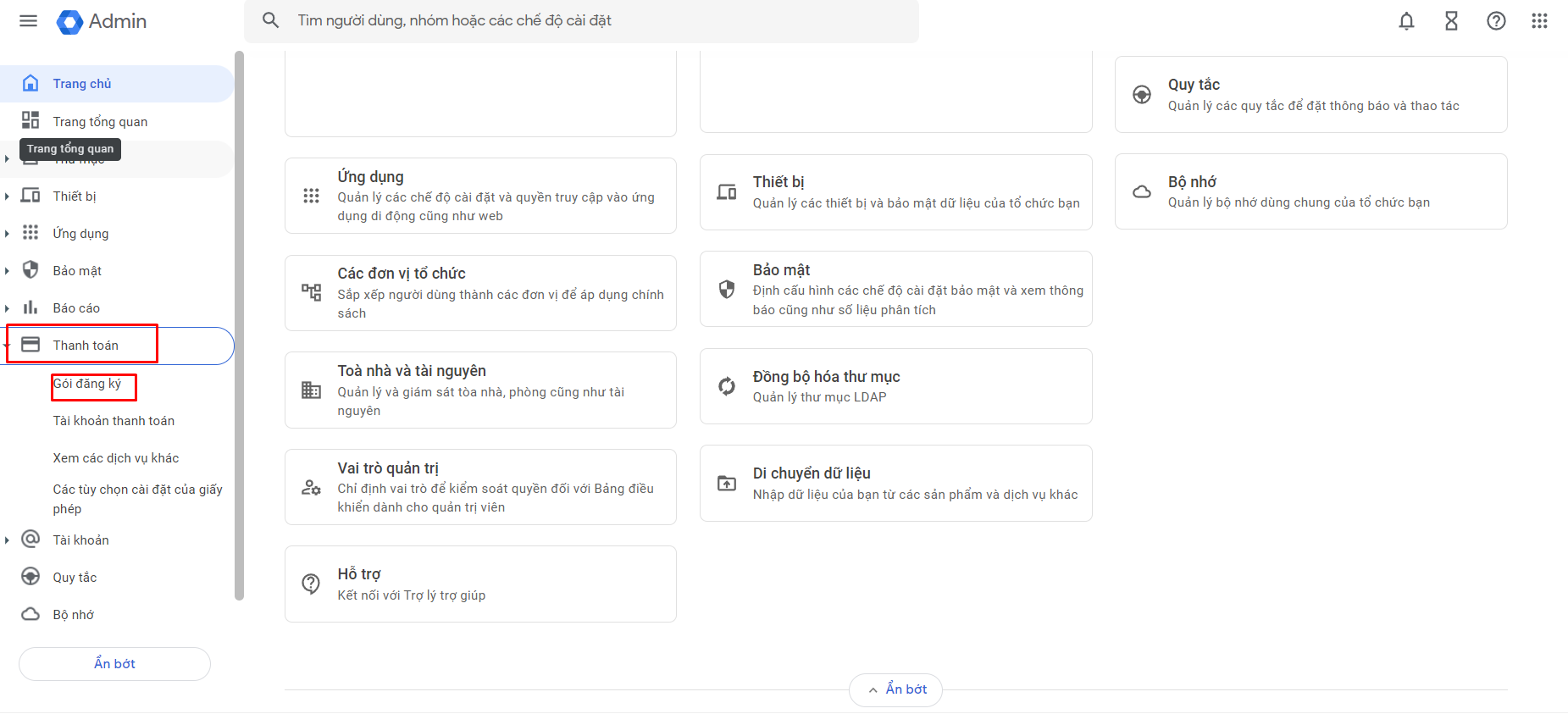Click the Đồng bộ hóa thư mục sync icon
Viewport: 1568px width, 714px height.
[x=727, y=386]
